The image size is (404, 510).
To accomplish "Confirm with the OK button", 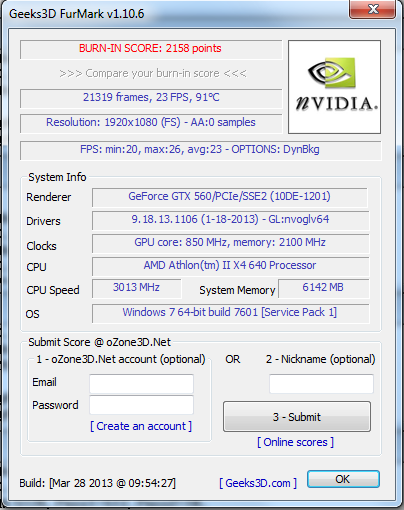I will [x=343, y=479].
